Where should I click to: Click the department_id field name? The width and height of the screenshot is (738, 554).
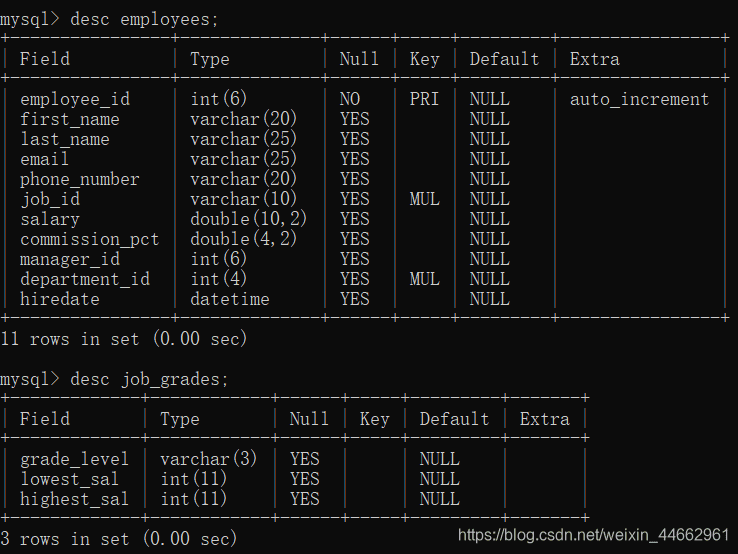pyautogui.click(x=85, y=279)
